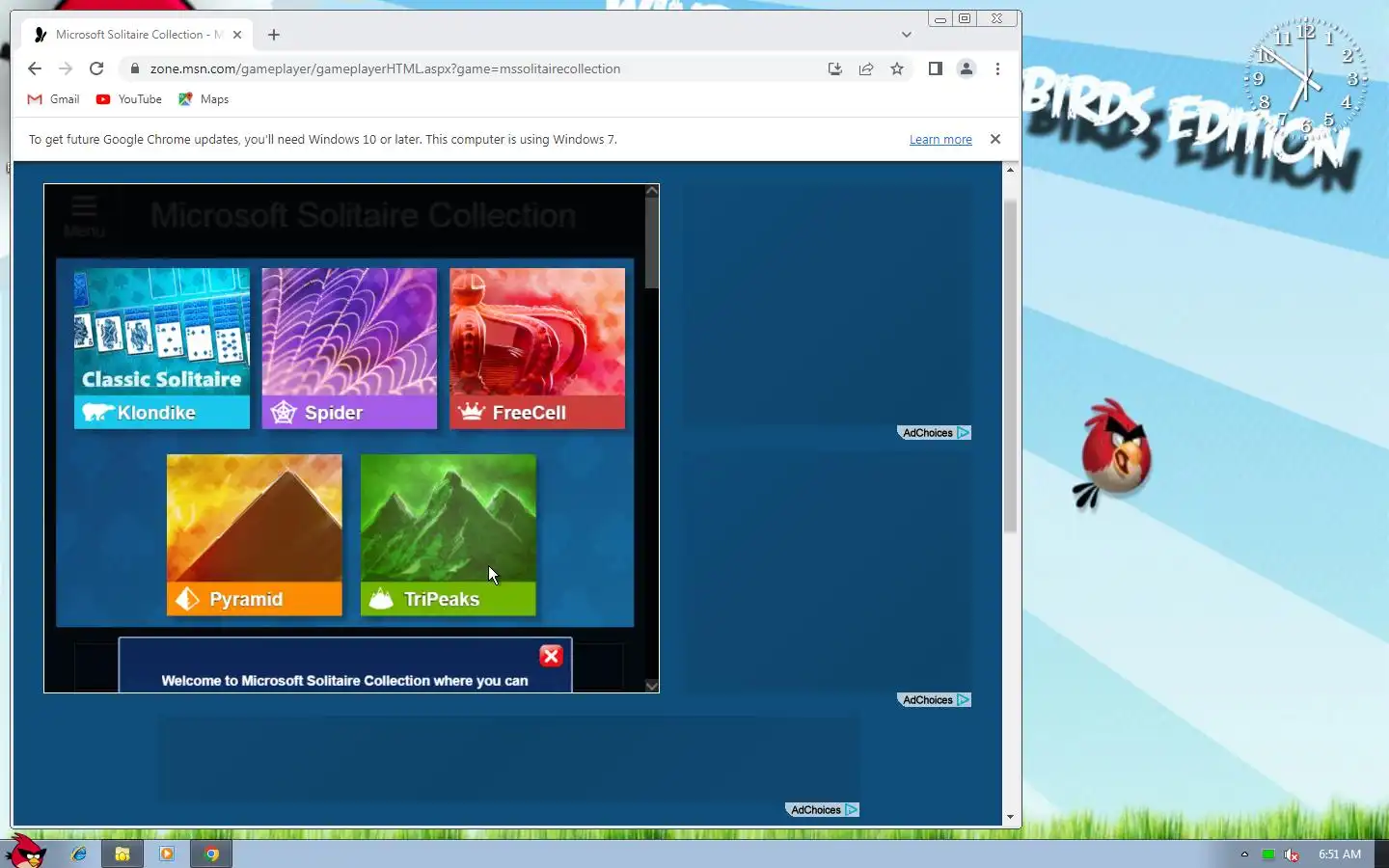Dismiss the Chrome updates notification bar

point(995,139)
